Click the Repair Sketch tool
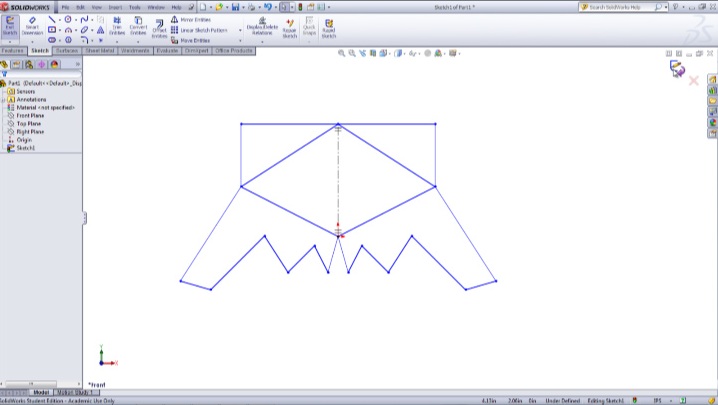 point(289,28)
